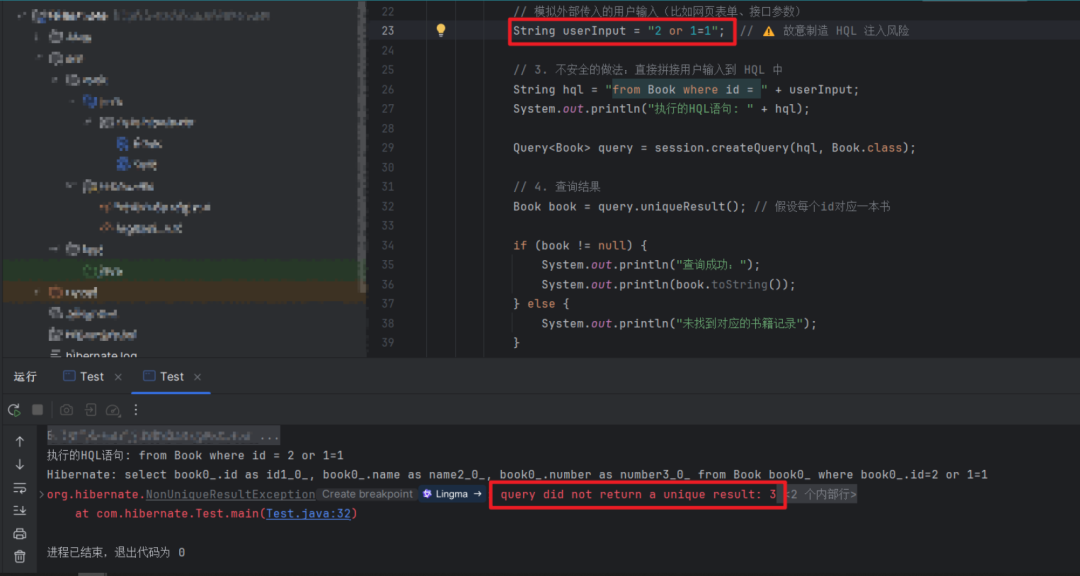Open the profiler gauge icon in run toolbar

point(113,410)
